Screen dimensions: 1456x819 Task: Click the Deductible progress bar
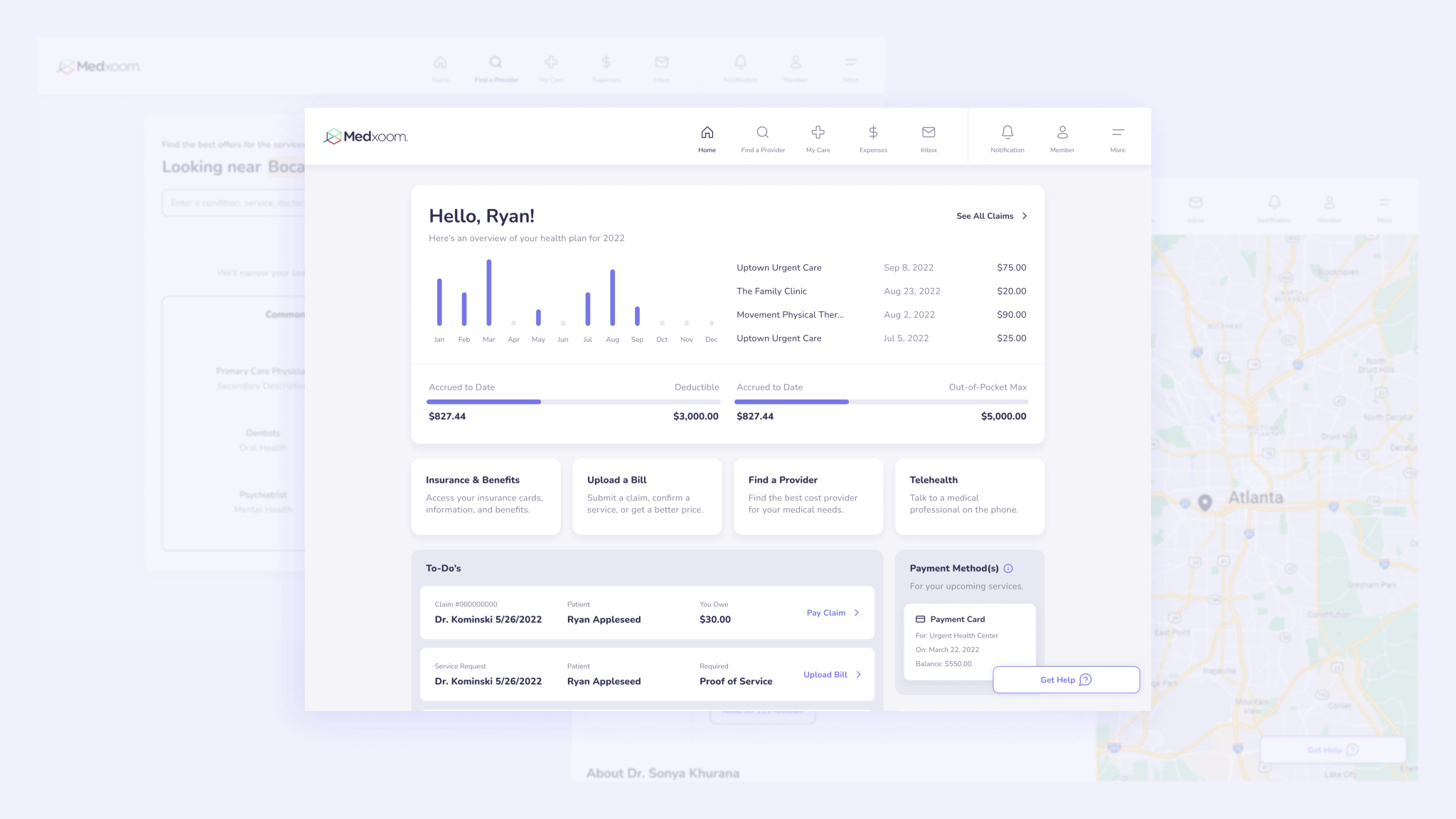tap(574, 402)
